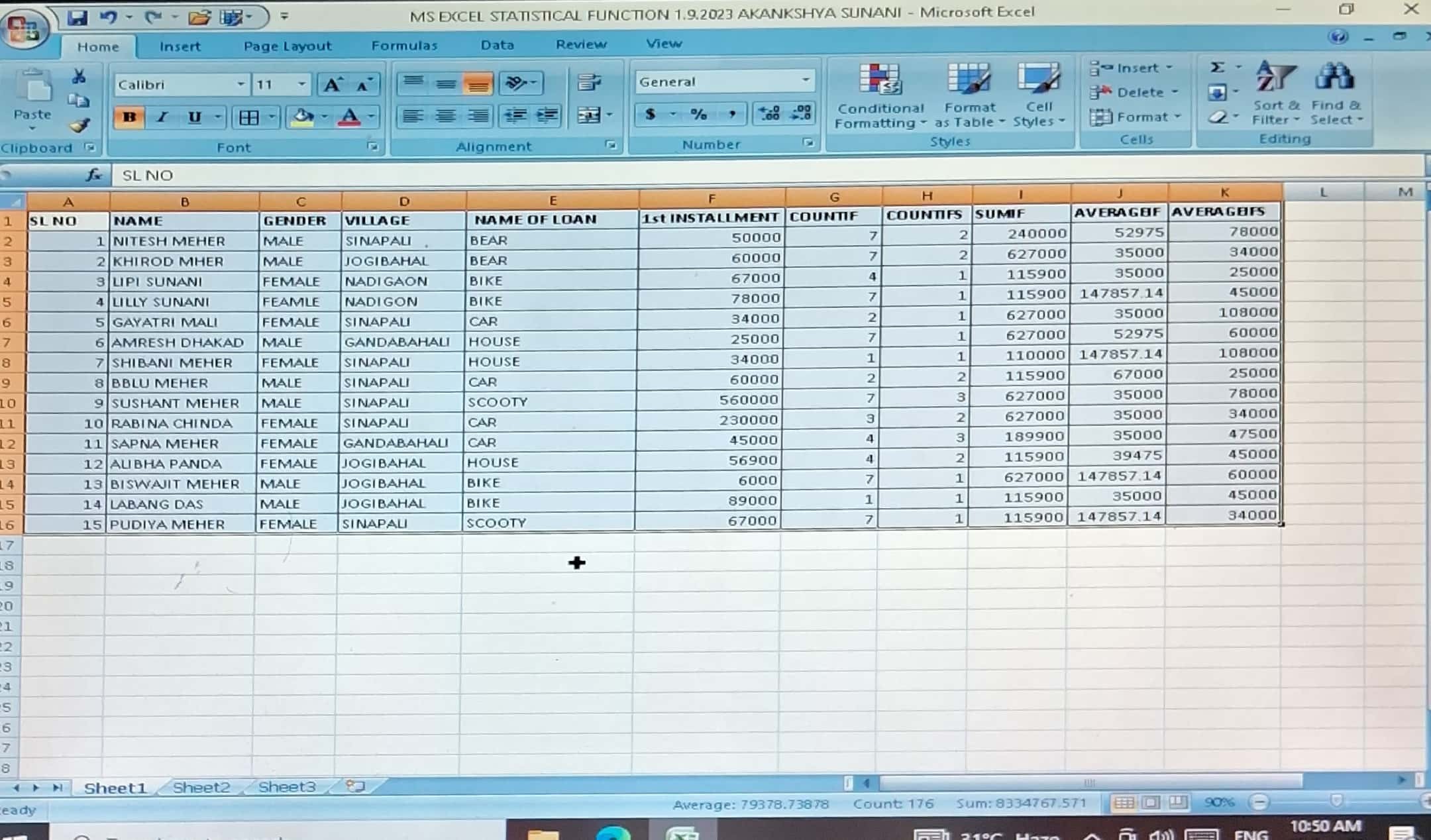
Task: Toggle Bold formatting
Action: tap(129, 117)
